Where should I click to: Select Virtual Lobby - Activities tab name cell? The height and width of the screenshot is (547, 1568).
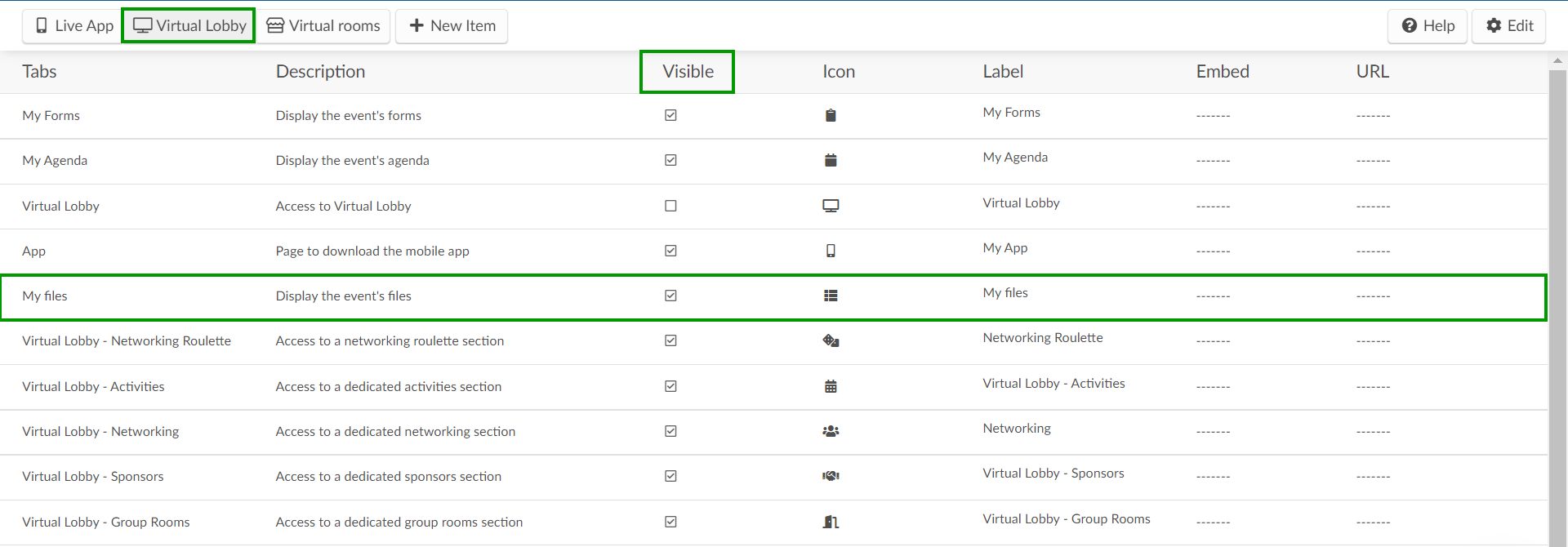coord(93,387)
